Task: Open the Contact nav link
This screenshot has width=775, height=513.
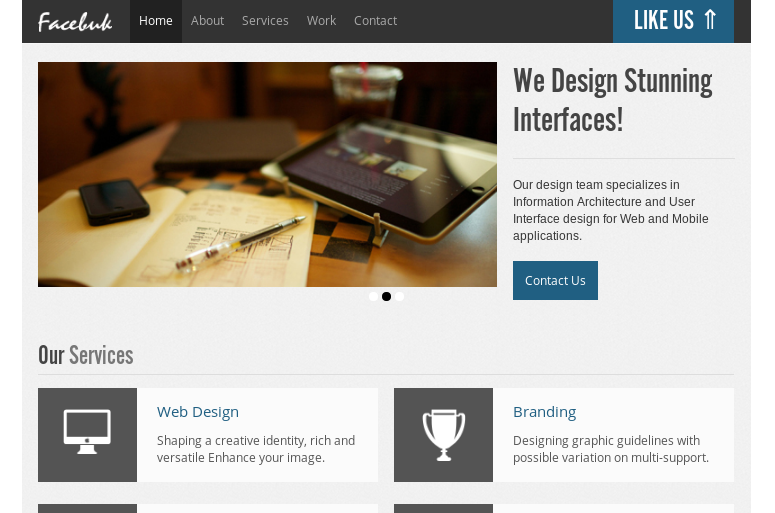Action: (376, 21)
